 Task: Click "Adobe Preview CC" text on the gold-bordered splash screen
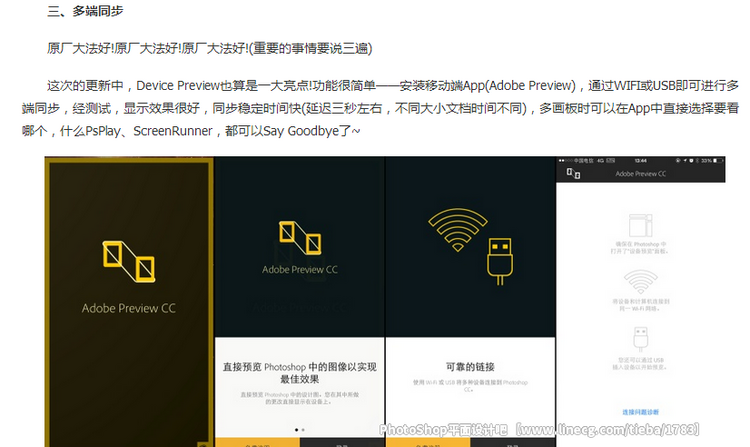click(129, 308)
